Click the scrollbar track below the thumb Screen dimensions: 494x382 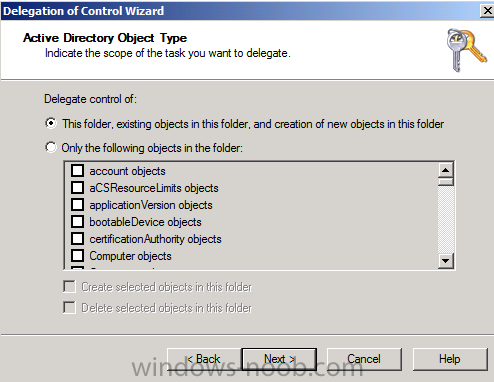[446, 219]
